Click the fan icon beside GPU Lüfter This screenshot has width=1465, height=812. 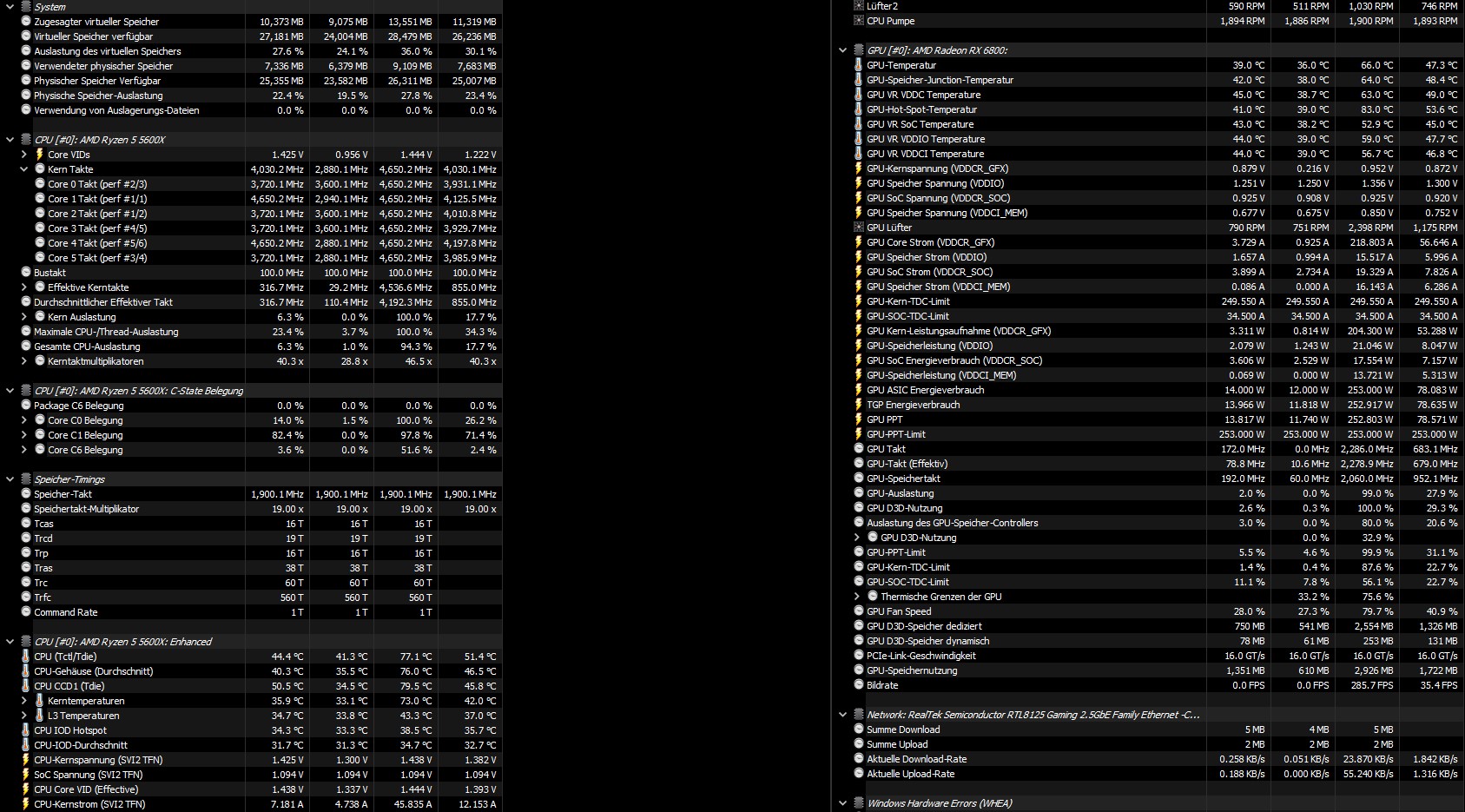tap(858, 228)
